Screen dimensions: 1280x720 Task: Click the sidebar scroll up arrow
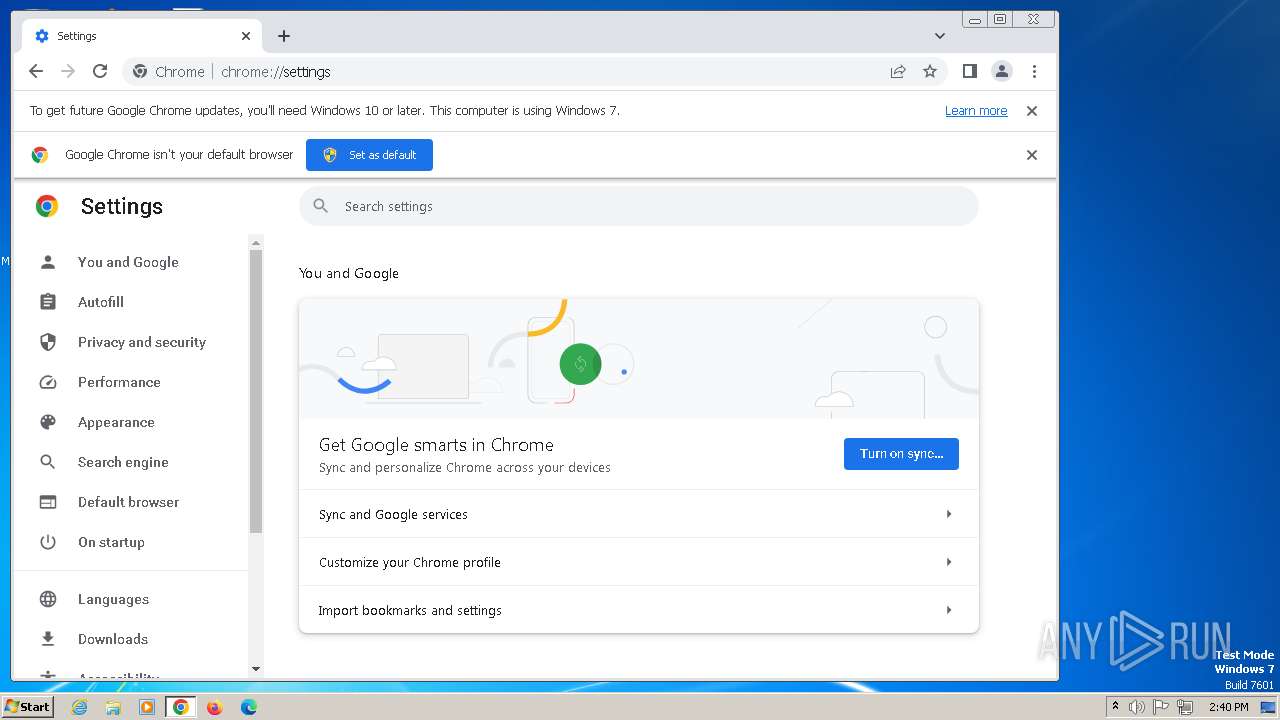click(256, 242)
